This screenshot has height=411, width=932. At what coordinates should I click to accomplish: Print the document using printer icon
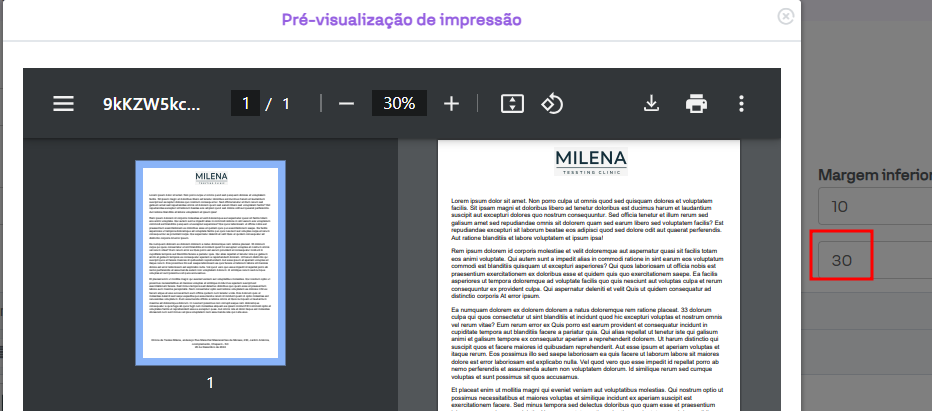(x=696, y=104)
